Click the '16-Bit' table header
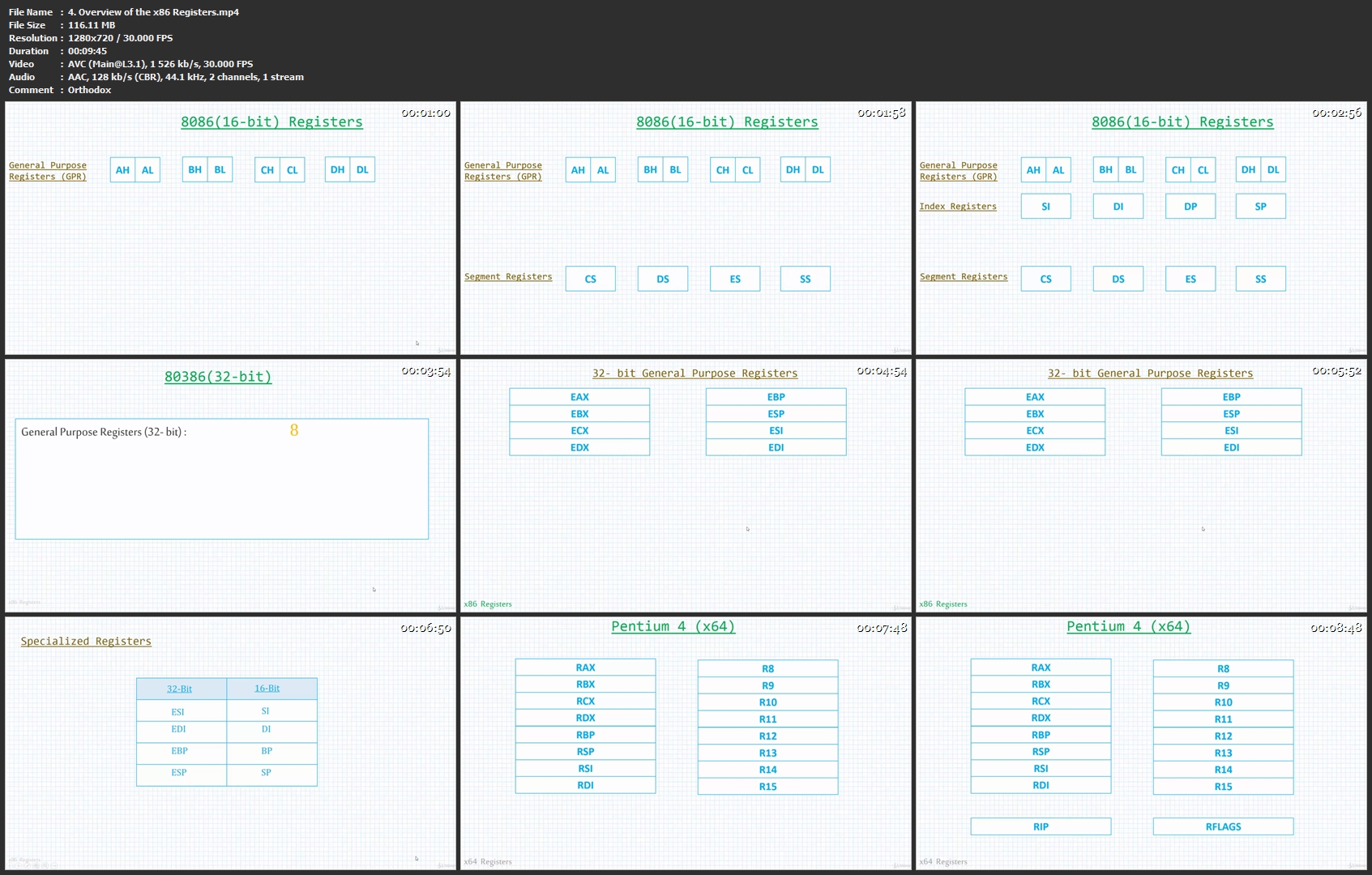 tap(267, 688)
